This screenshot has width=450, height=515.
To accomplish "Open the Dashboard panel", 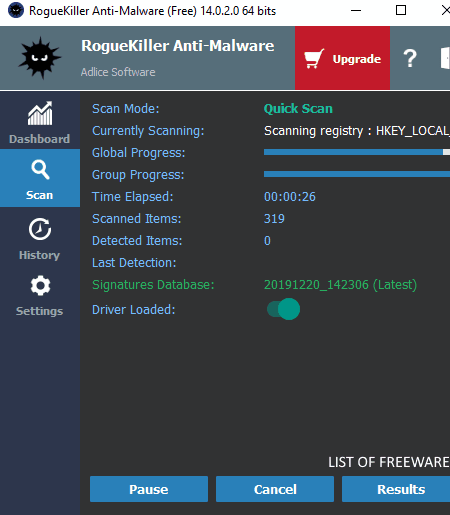I will (40, 122).
